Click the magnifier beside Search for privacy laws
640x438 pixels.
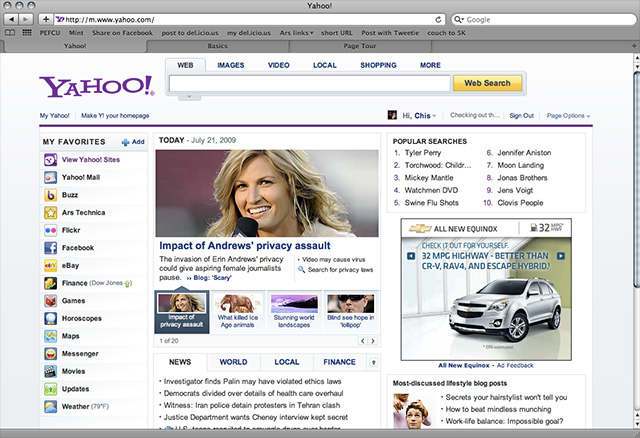point(302,269)
